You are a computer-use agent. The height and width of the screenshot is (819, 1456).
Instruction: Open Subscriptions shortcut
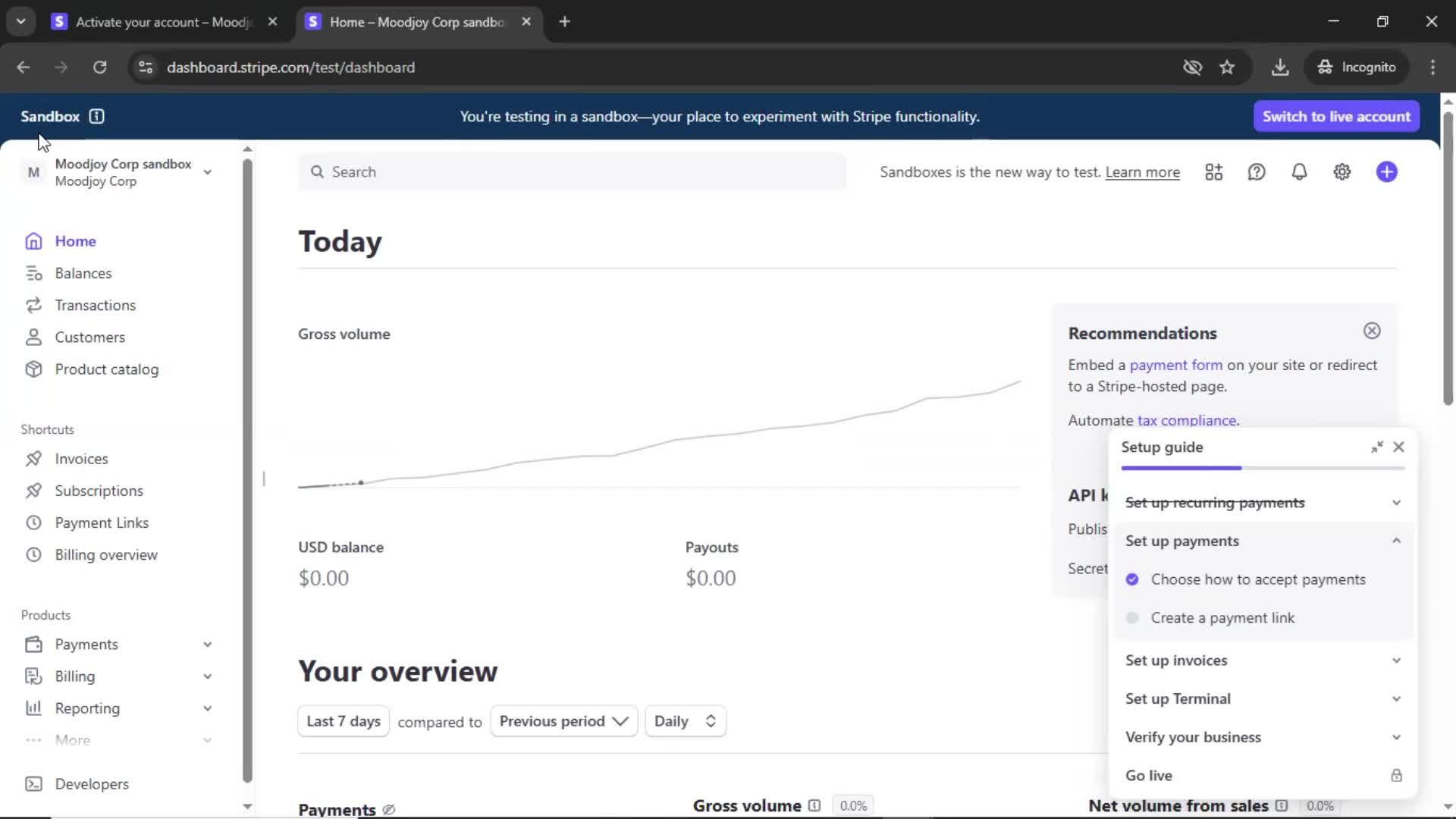[99, 491]
